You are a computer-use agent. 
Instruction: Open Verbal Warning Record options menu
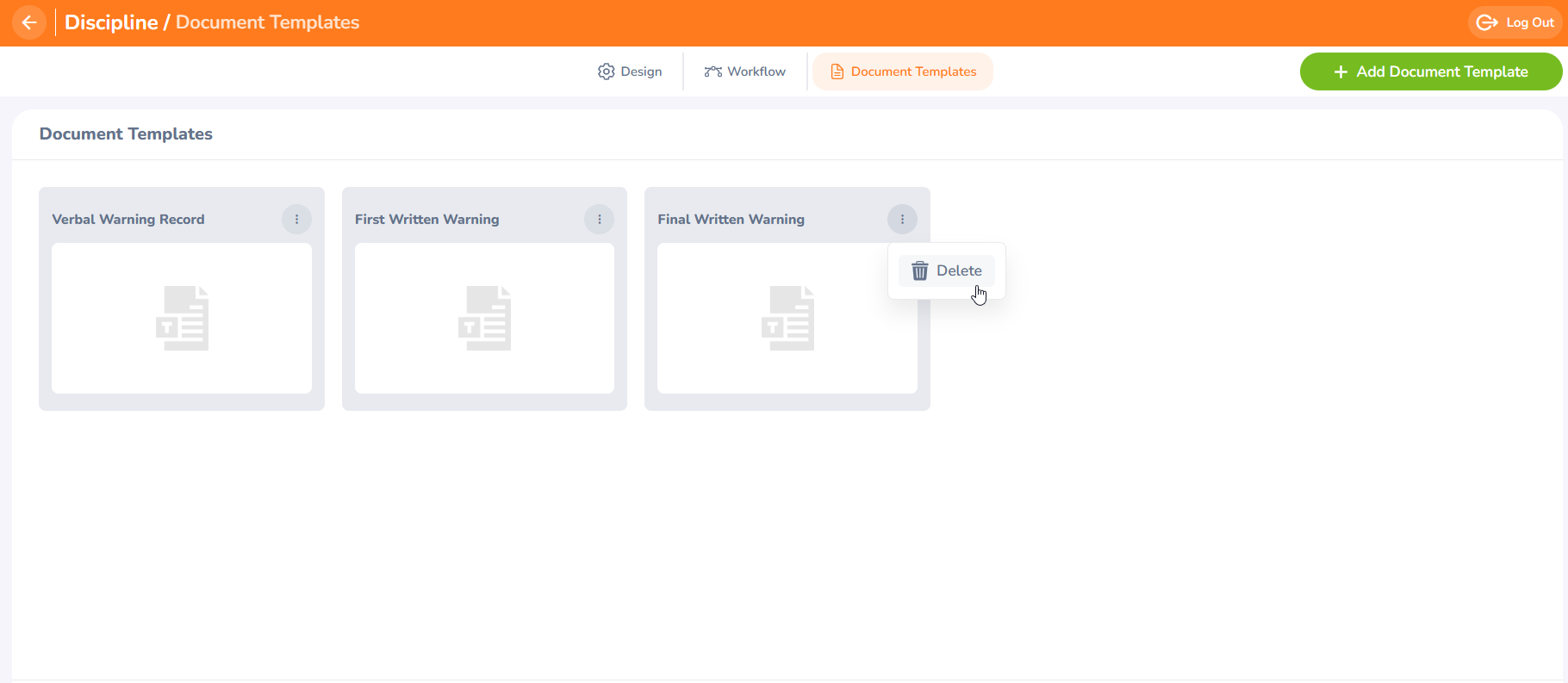296,220
